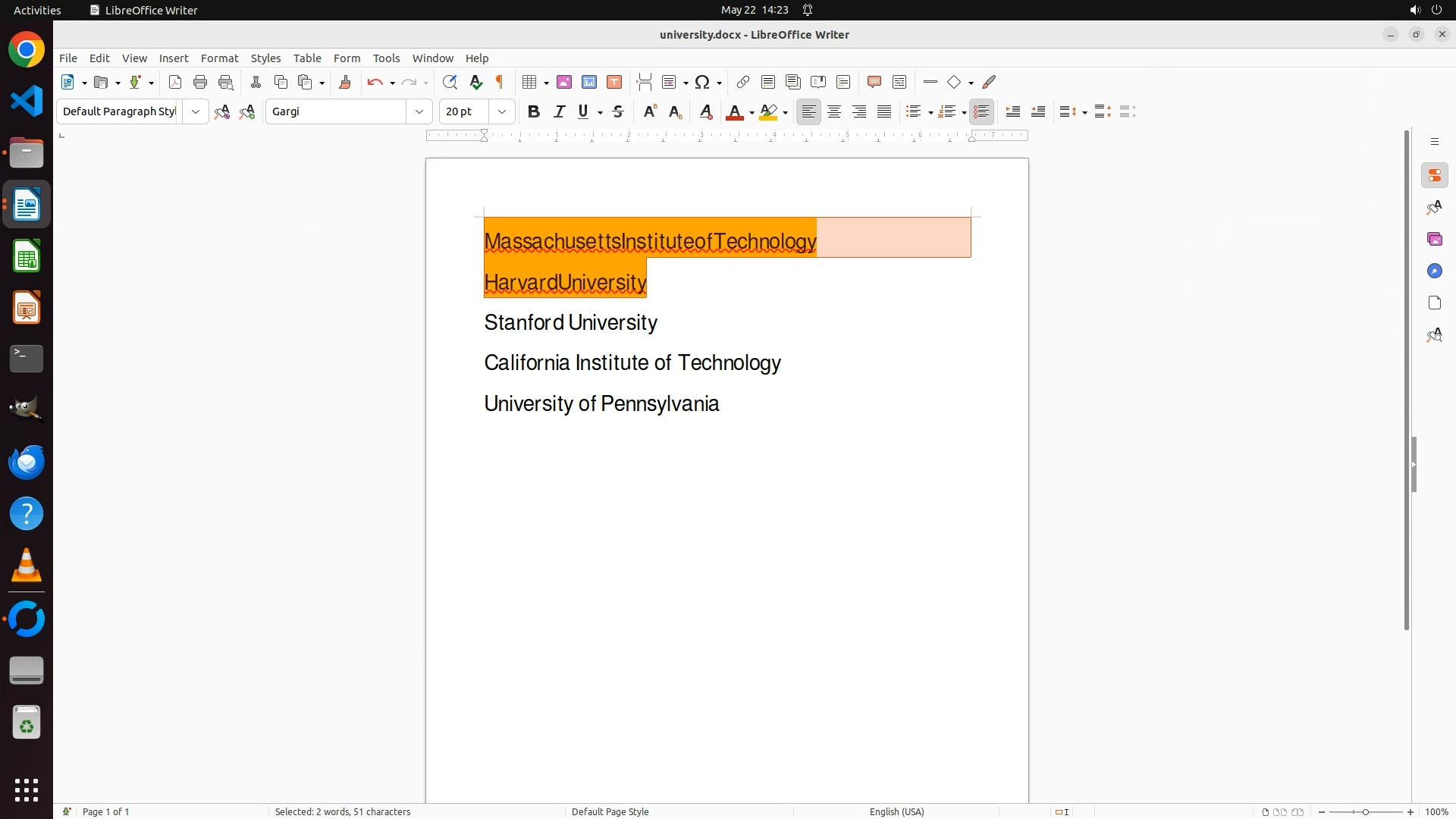Click the Insert Image icon

[564, 83]
